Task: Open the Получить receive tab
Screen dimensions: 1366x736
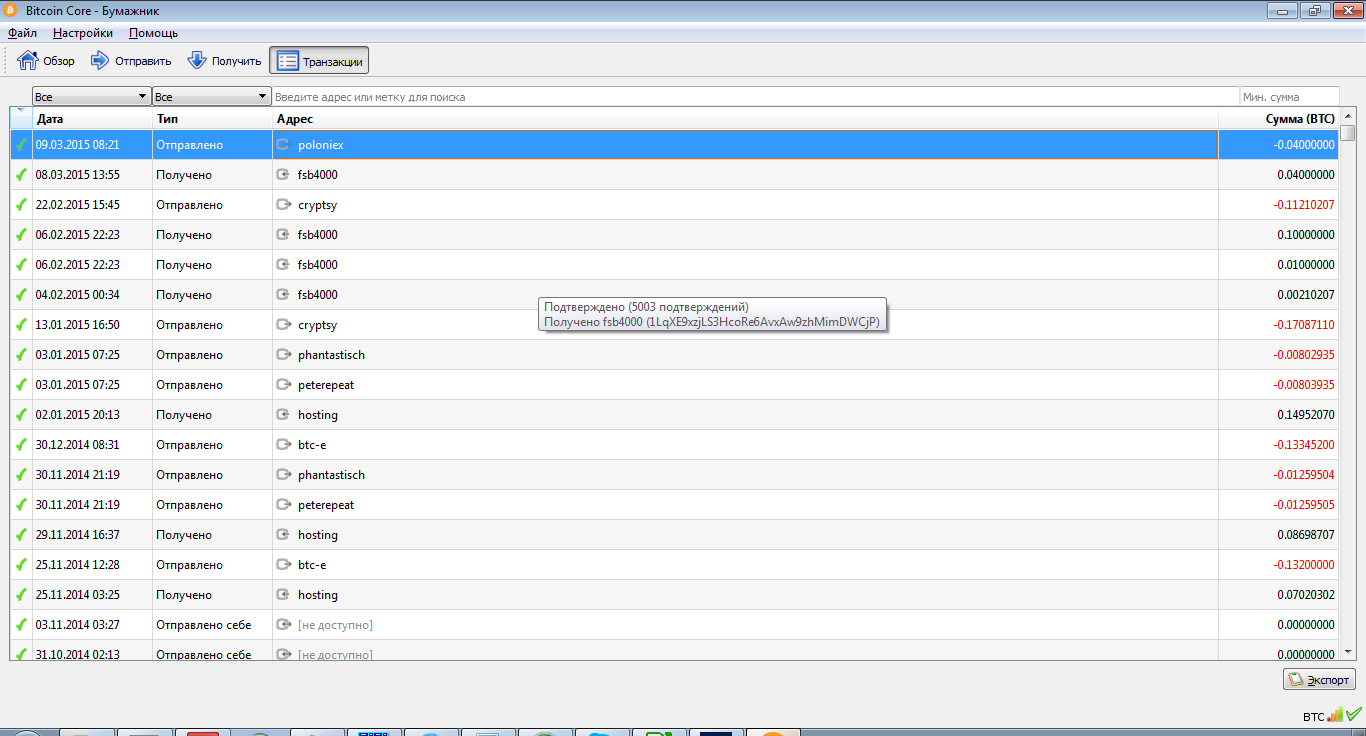Action: [224, 61]
